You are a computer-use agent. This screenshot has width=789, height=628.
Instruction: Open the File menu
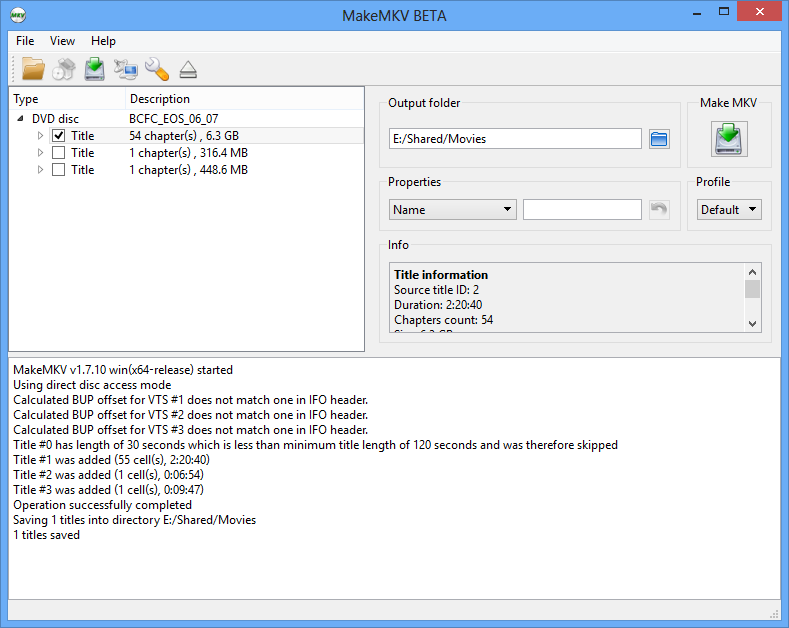pos(25,41)
